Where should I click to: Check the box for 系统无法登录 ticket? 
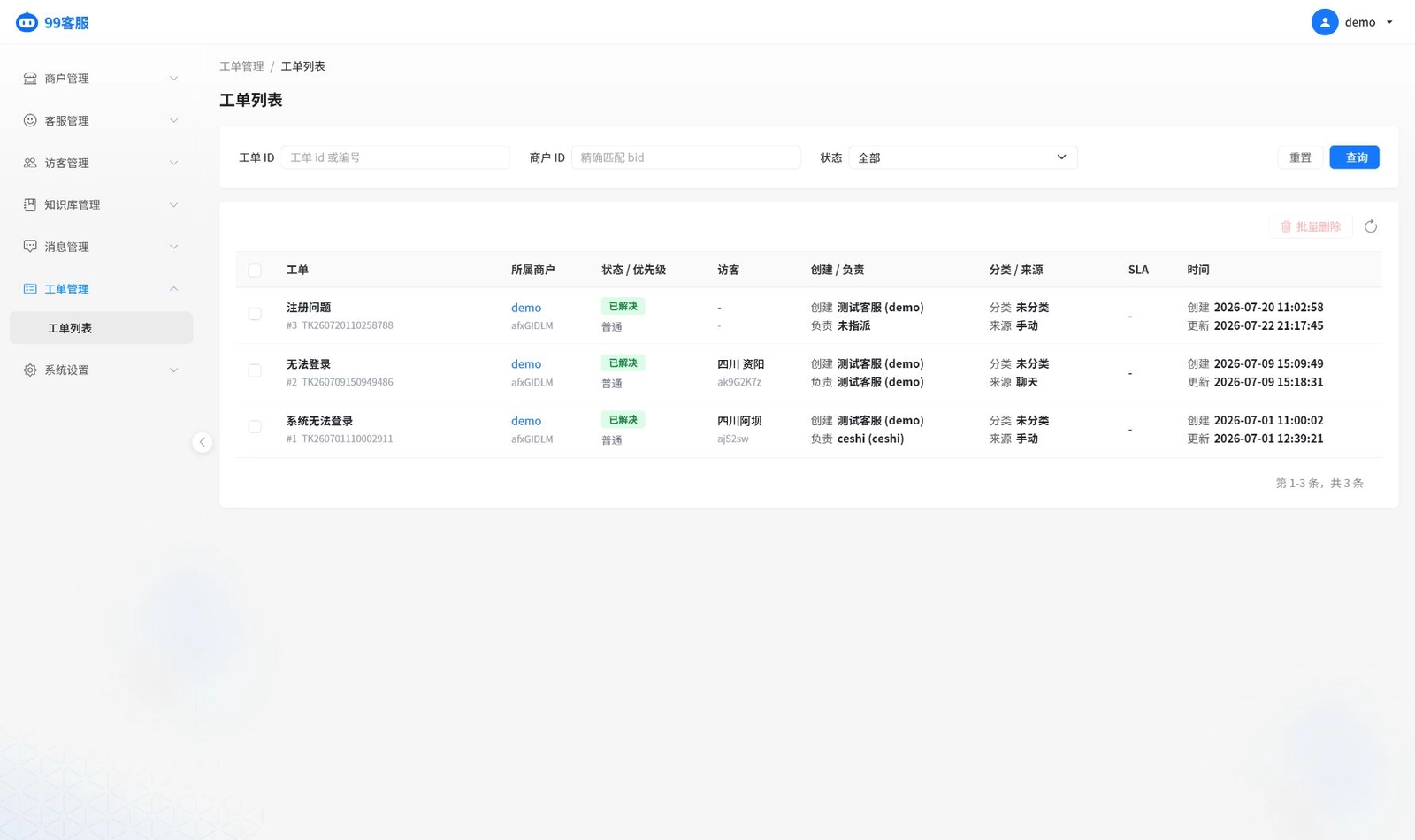pos(255,427)
